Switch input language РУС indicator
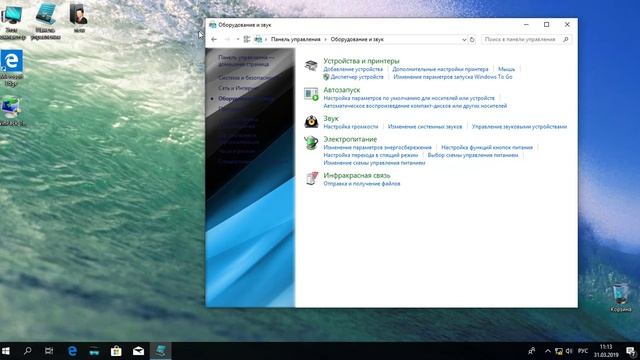The height and width of the screenshot is (360, 640). point(583,351)
